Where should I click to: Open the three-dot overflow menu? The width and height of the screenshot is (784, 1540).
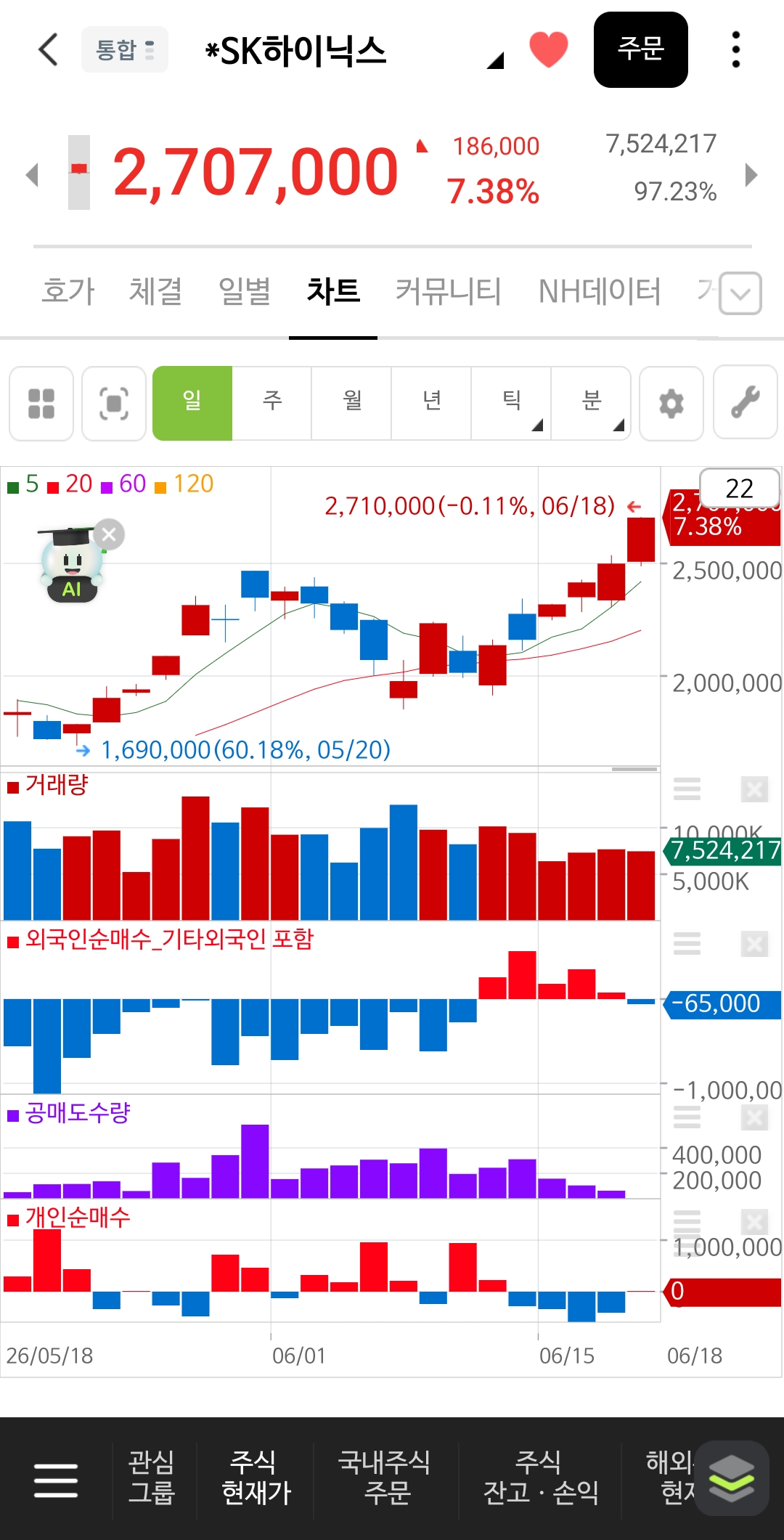coord(736,49)
